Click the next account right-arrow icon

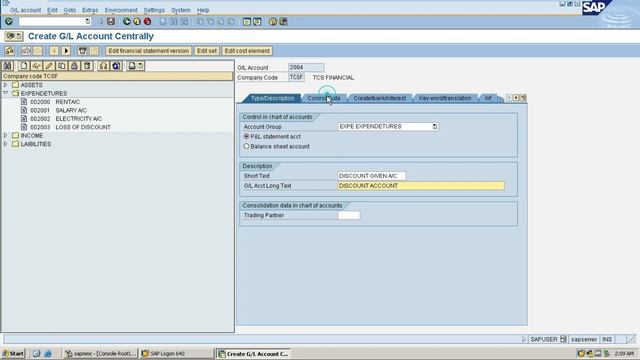[x=66, y=51]
